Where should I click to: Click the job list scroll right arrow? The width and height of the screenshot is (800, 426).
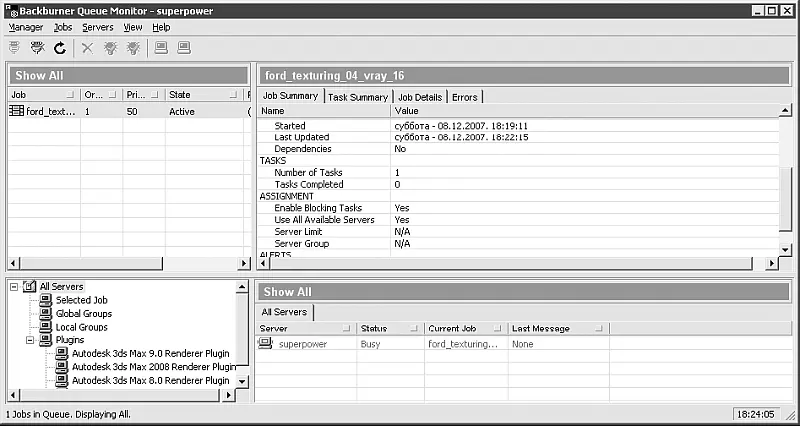coord(244,263)
